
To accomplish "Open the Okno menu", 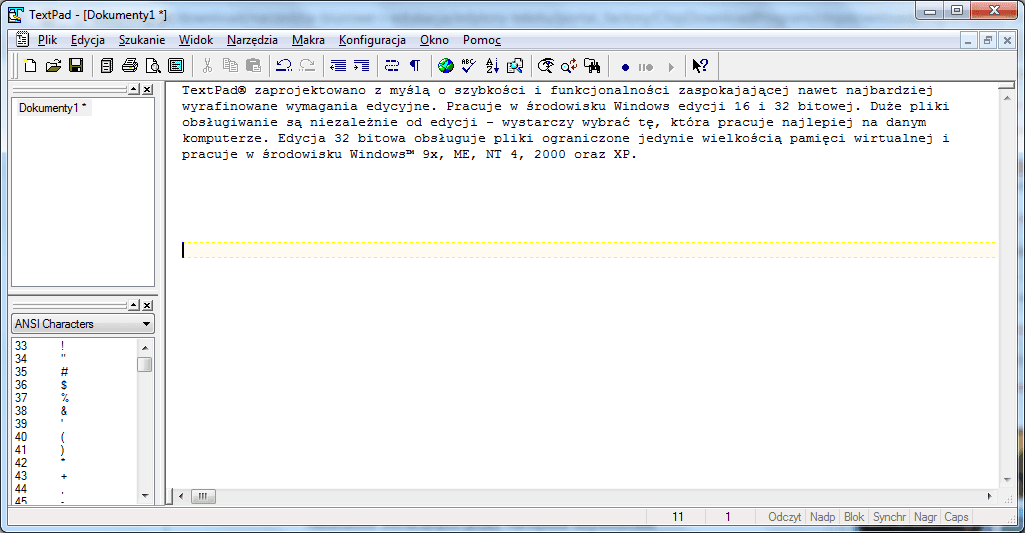I will (434, 40).
